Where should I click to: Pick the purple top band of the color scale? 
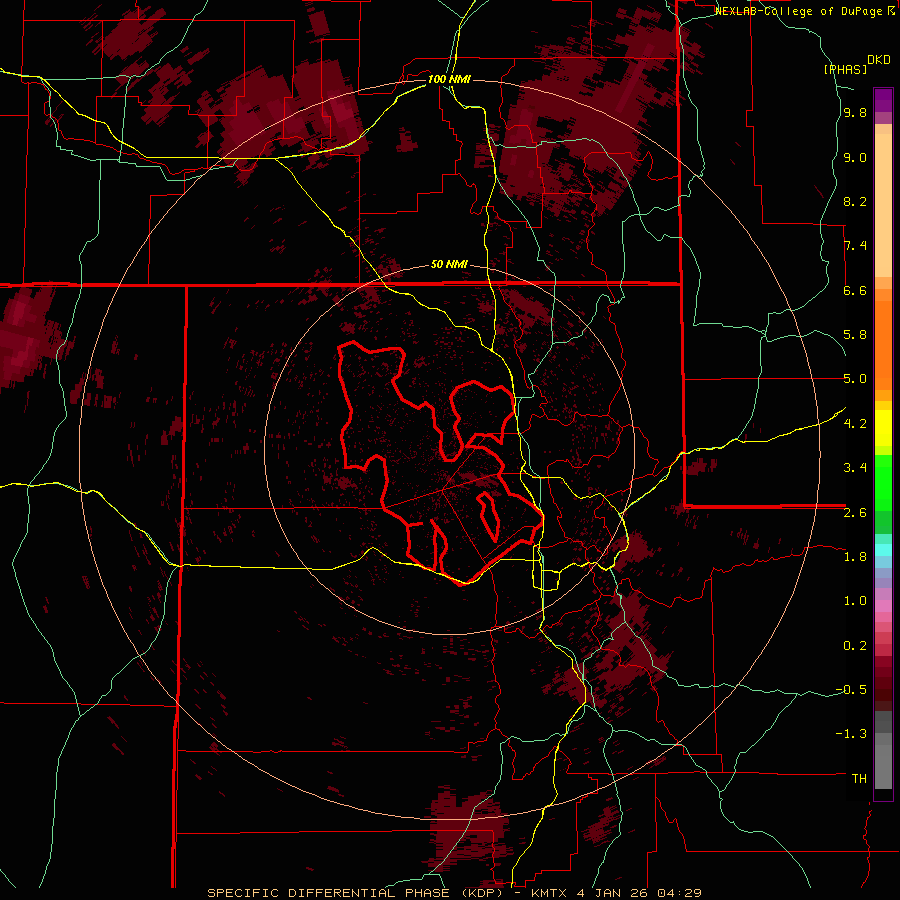click(883, 101)
